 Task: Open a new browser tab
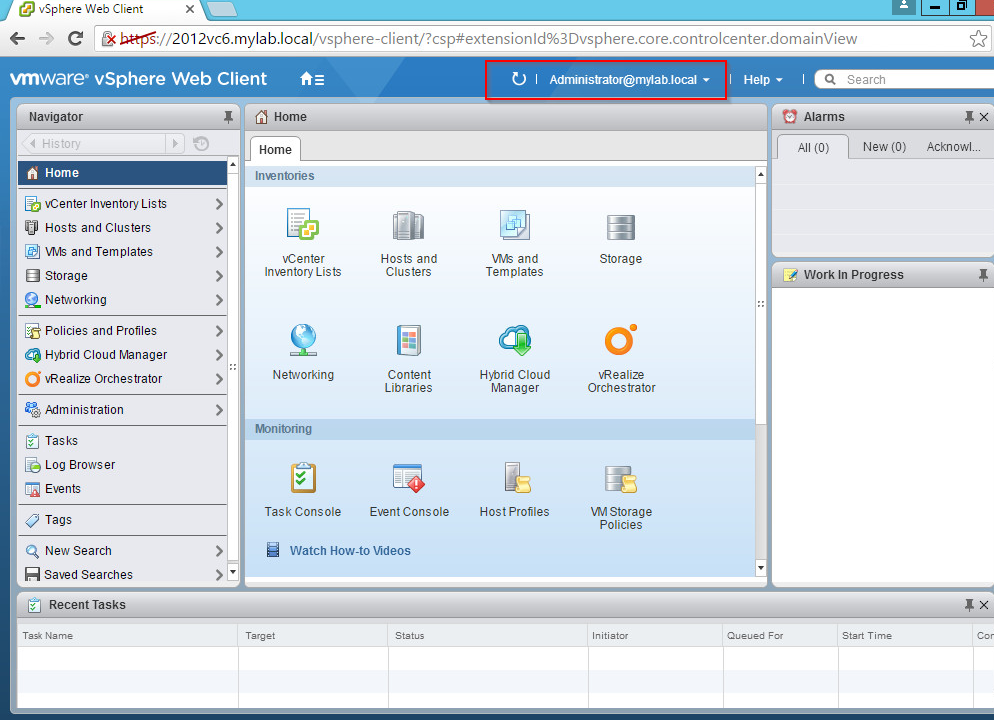point(221,9)
